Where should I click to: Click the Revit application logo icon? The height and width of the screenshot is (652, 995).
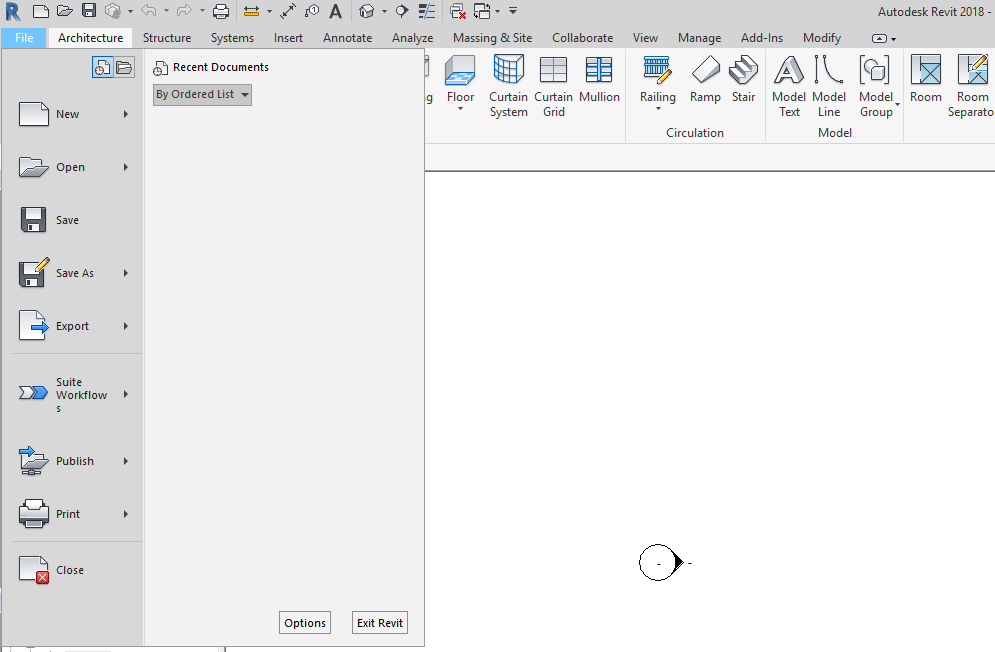[13, 11]
